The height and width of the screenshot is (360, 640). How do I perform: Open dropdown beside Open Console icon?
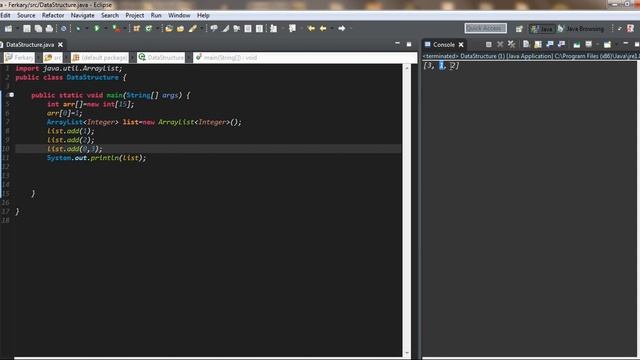(616, 44)
